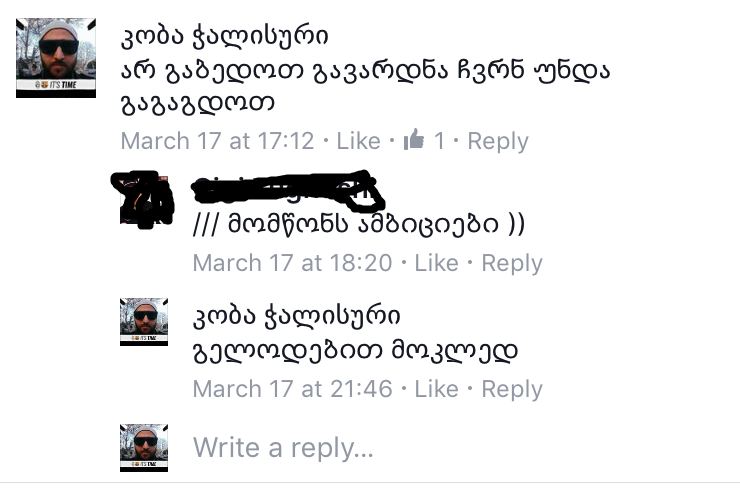The width and height of the screenshot is (740, 493).
Task: Reply to the 17:12 top comment
Action: click(498, 142)
